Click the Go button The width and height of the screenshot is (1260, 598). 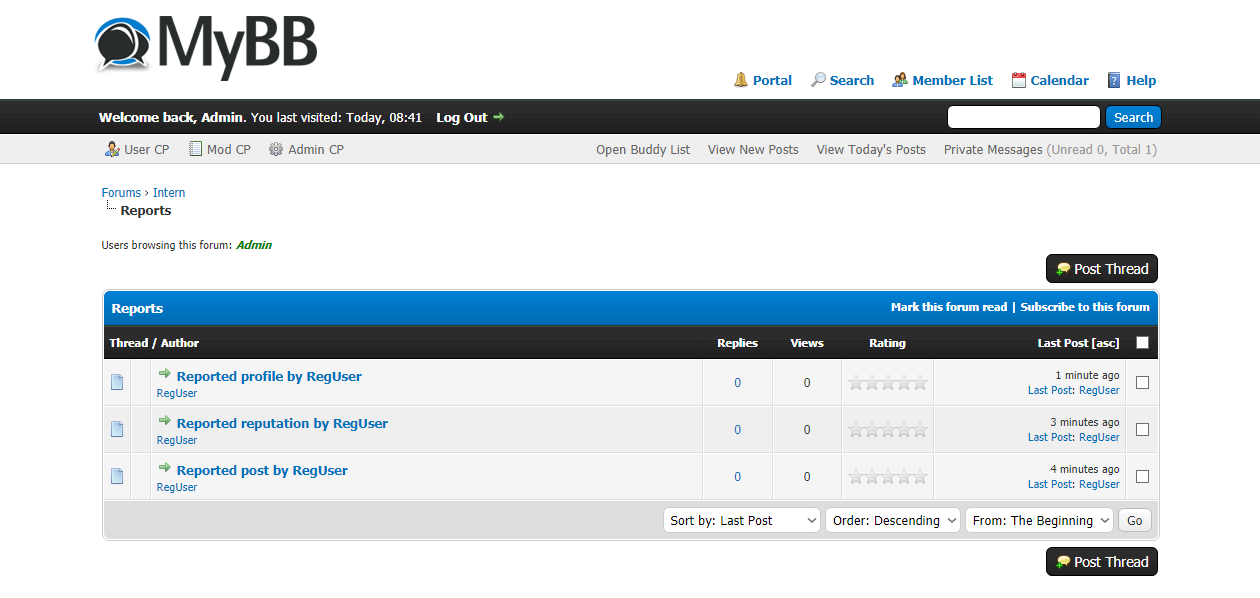1135,520
